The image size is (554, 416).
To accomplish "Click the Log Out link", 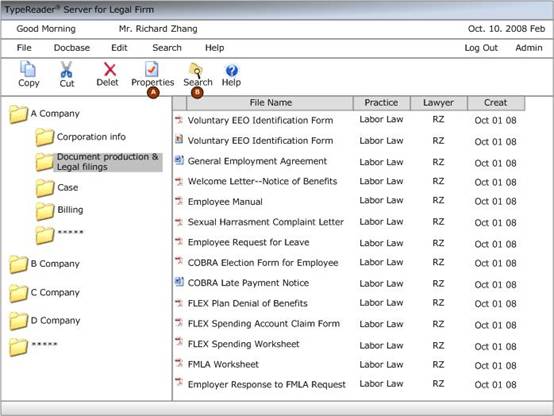I will pos(481,48).
